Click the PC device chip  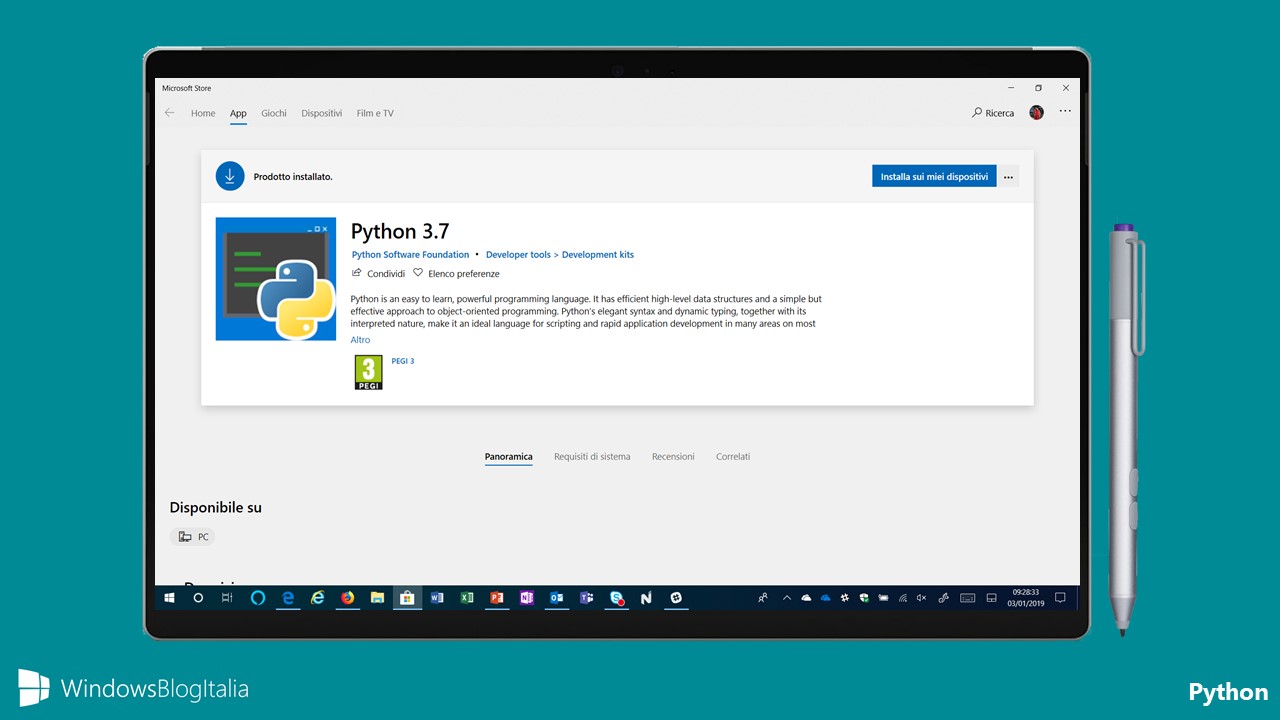[193, 537]
